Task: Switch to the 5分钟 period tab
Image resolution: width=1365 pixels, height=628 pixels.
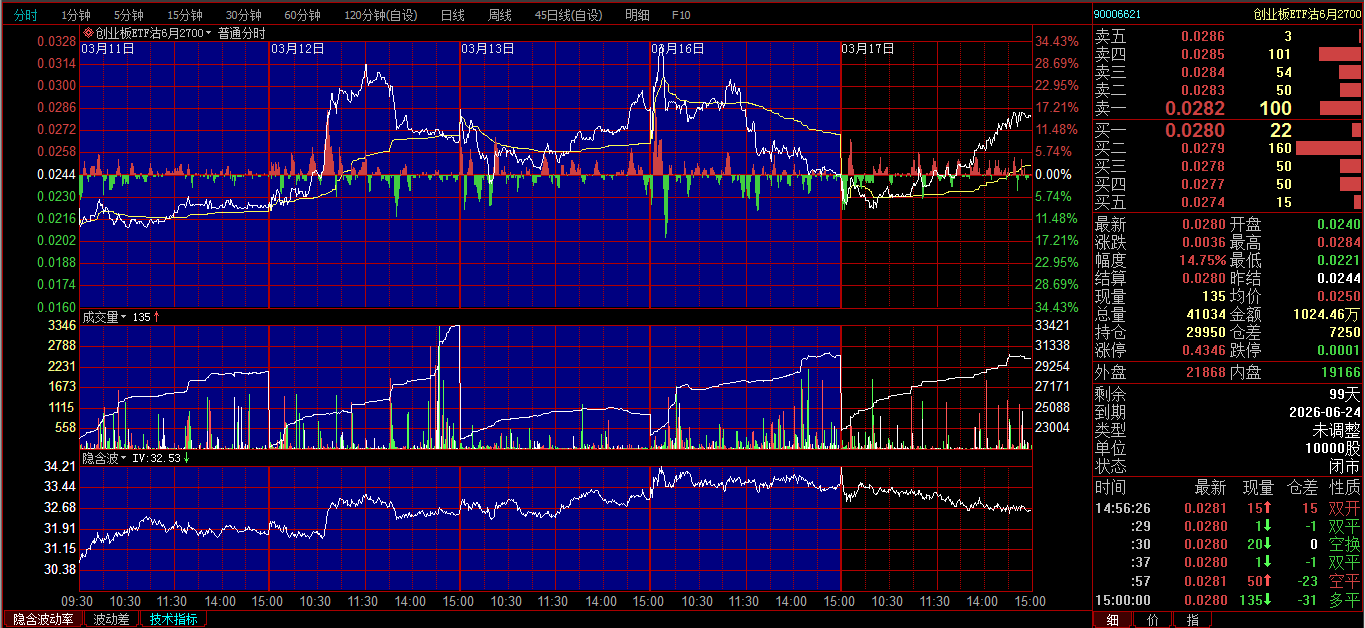Action: tap(128, 15)
